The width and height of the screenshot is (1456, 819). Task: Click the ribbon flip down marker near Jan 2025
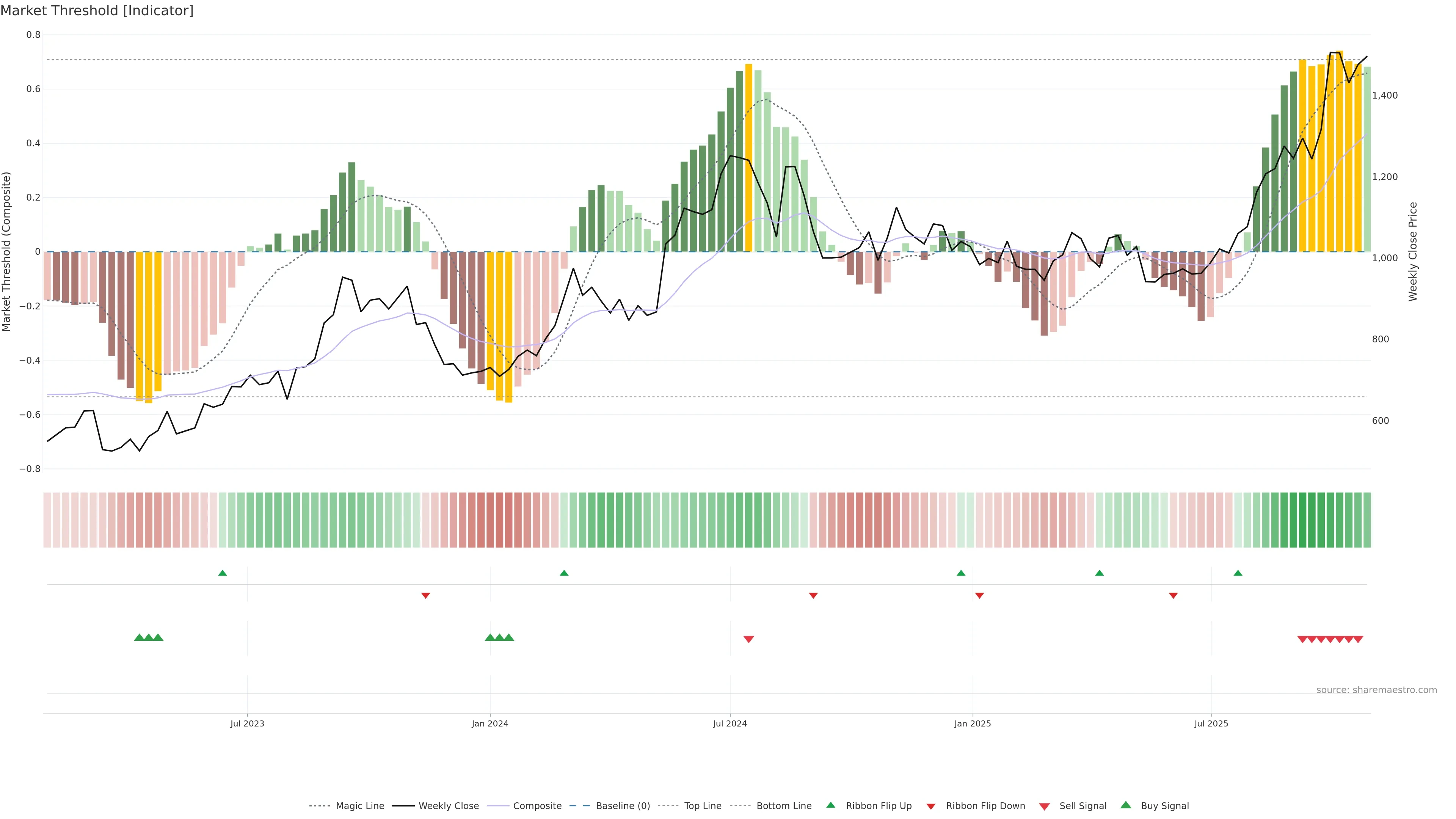(979, 596)
